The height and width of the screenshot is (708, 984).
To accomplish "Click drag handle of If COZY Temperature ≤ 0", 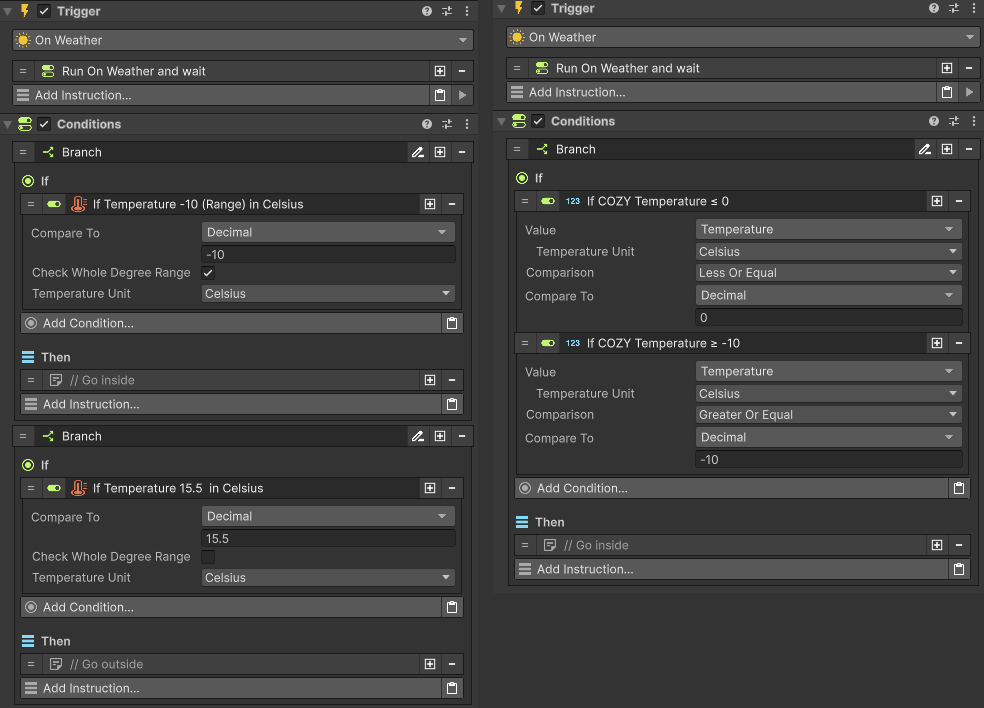I will coord(526,201).
